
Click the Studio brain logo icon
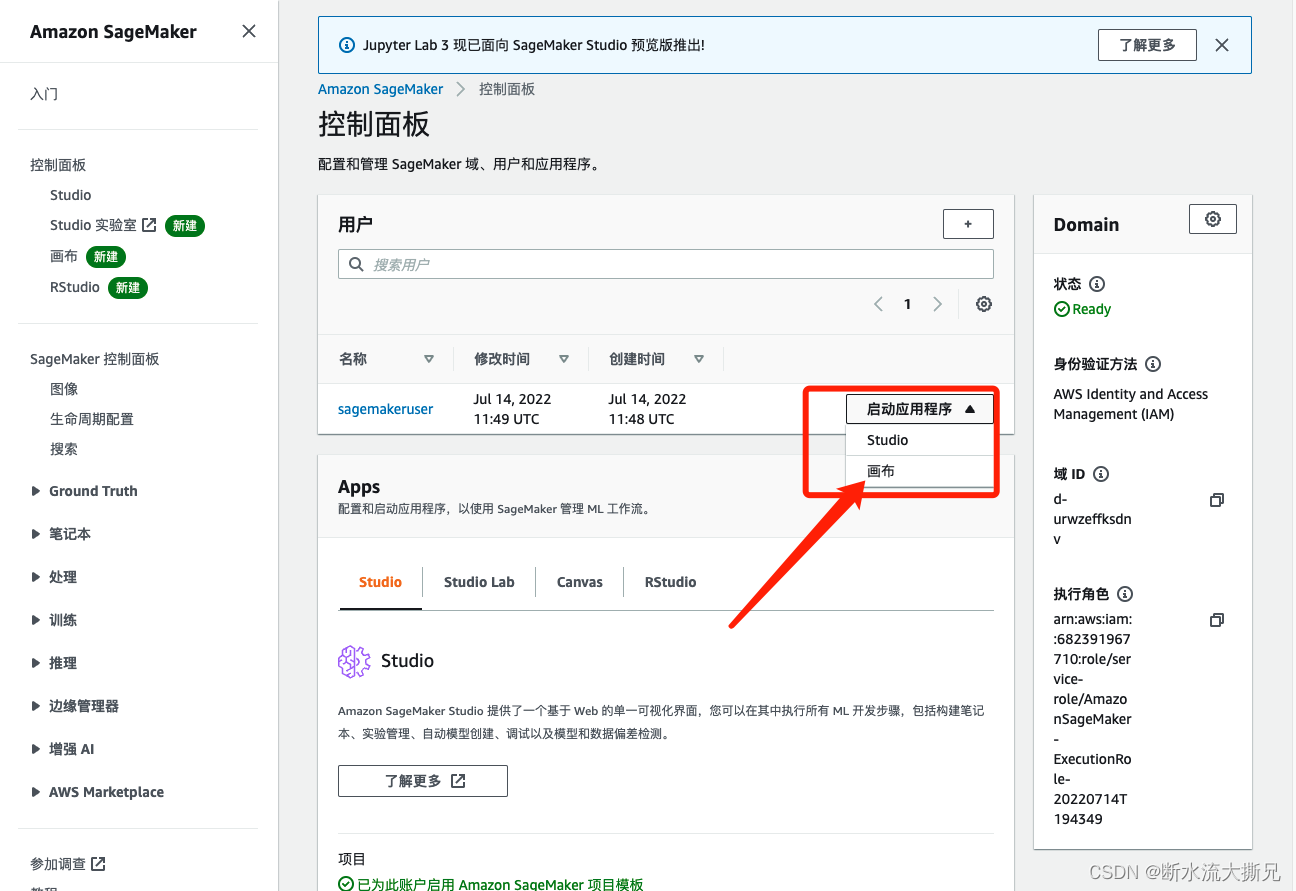pos(354,661)
